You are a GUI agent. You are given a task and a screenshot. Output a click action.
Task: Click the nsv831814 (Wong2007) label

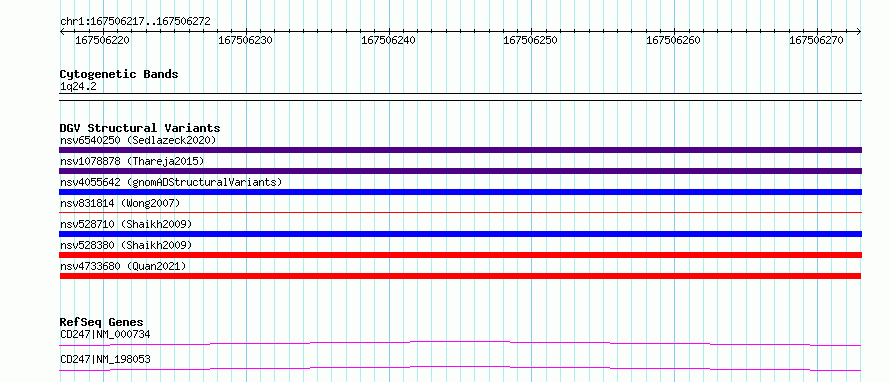click(120, 203)
